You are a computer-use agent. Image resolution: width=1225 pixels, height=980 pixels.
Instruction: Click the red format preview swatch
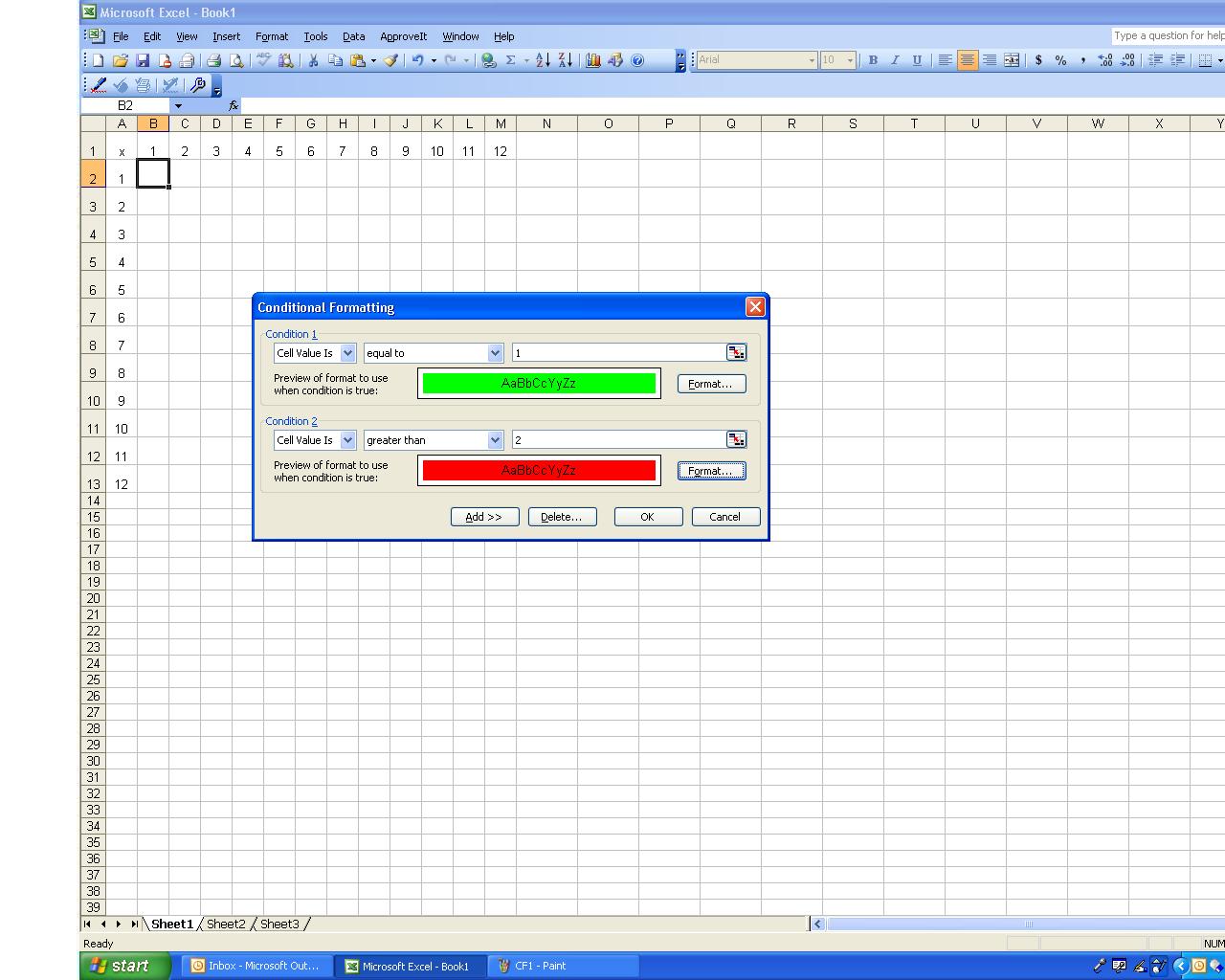coord(539,471)
